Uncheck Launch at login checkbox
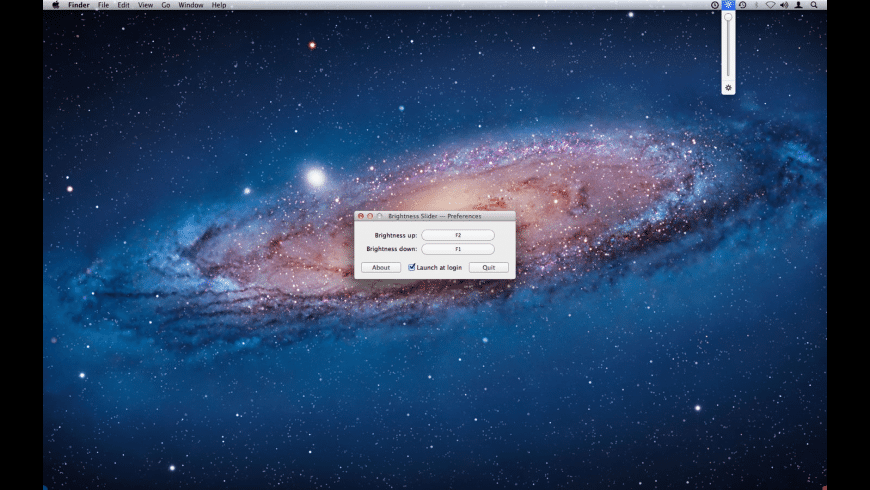The height and width of the screenshot is (490, 870). point(412,267)
